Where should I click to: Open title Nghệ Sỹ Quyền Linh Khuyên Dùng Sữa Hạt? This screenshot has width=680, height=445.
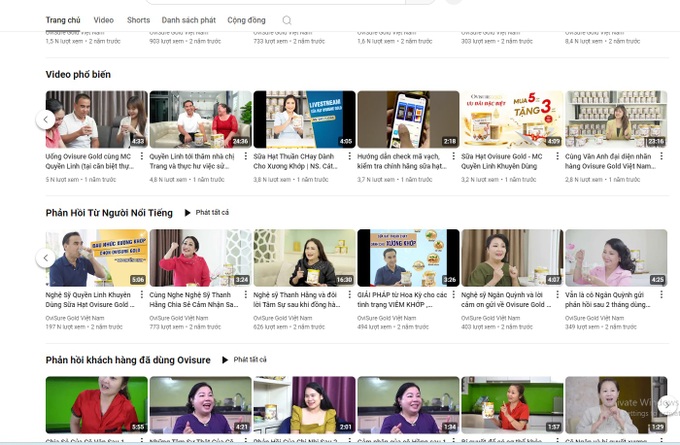tap(90, 300)
